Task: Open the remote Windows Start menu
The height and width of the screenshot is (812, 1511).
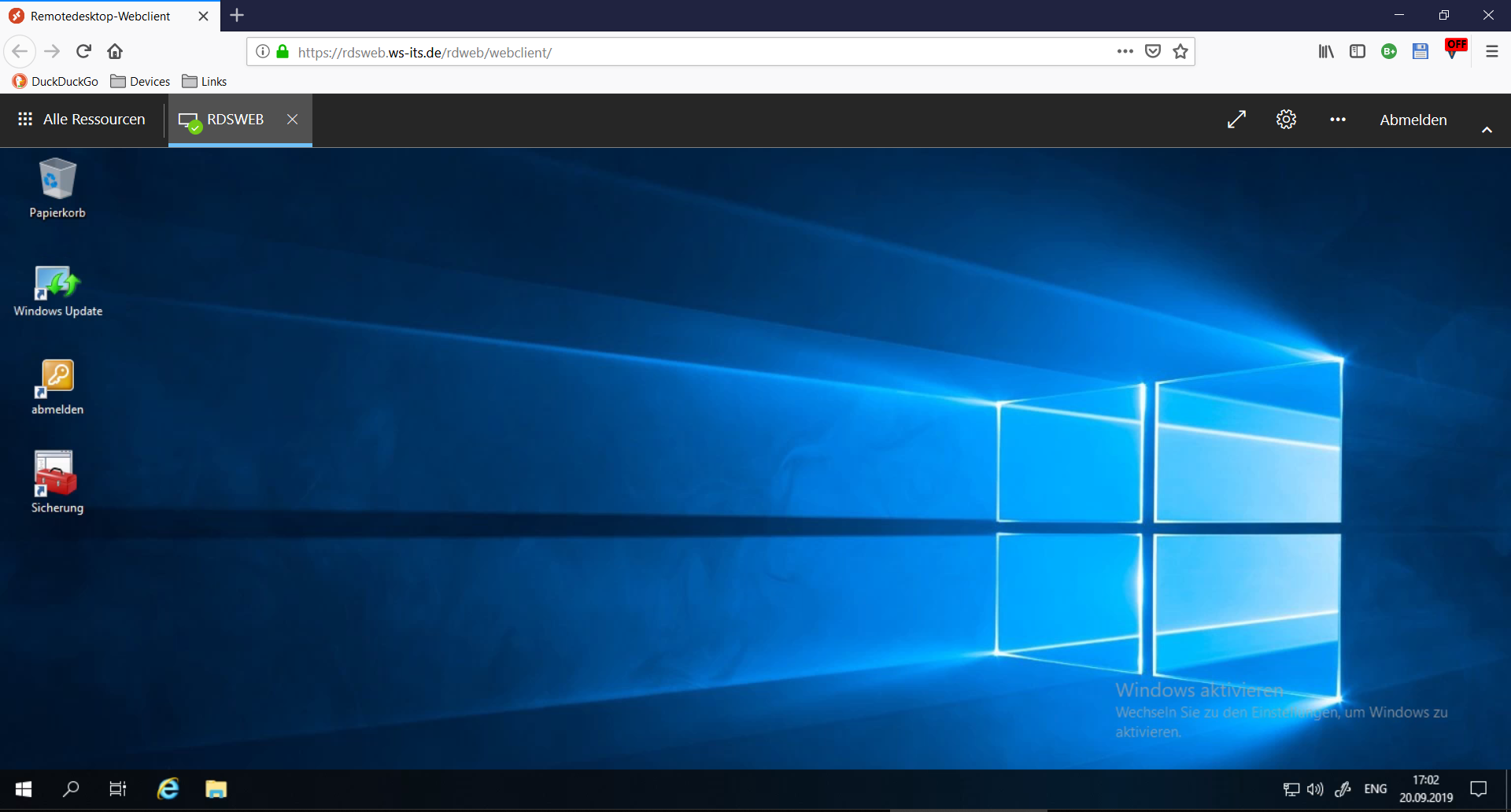Action: tap(24, 788)
